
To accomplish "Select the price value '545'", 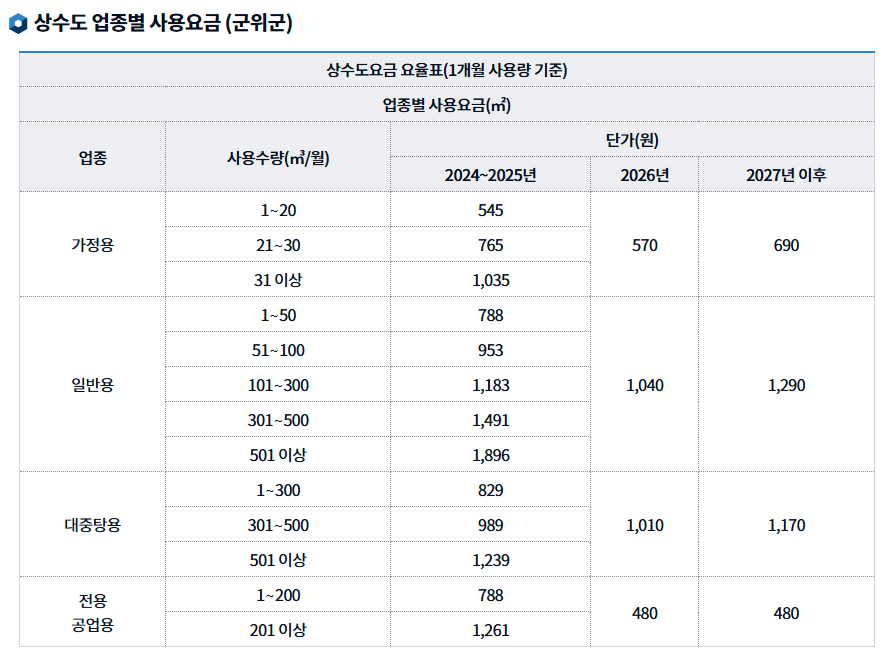I will pos(490,210).
